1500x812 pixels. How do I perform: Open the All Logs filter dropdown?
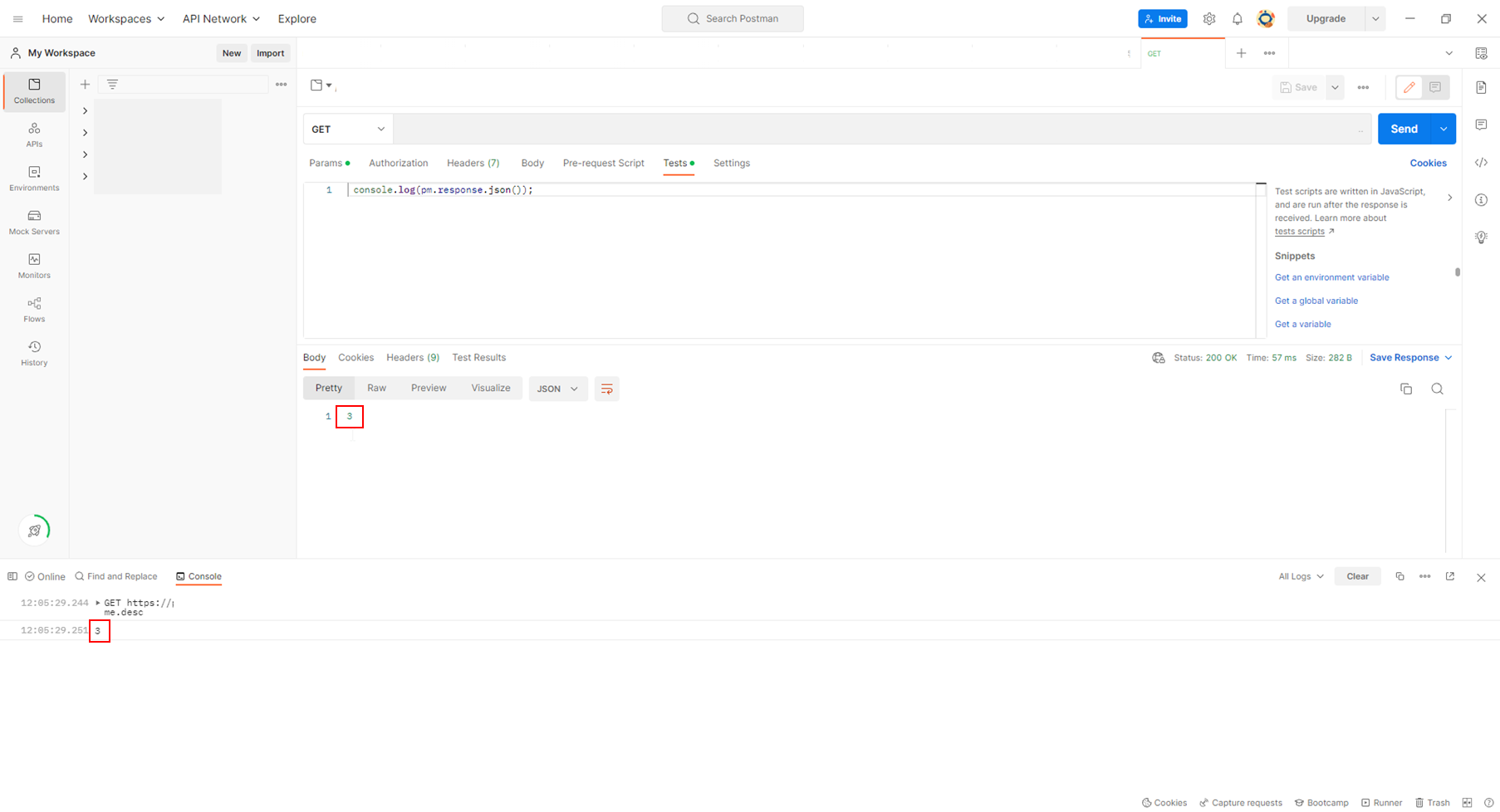1301,576
